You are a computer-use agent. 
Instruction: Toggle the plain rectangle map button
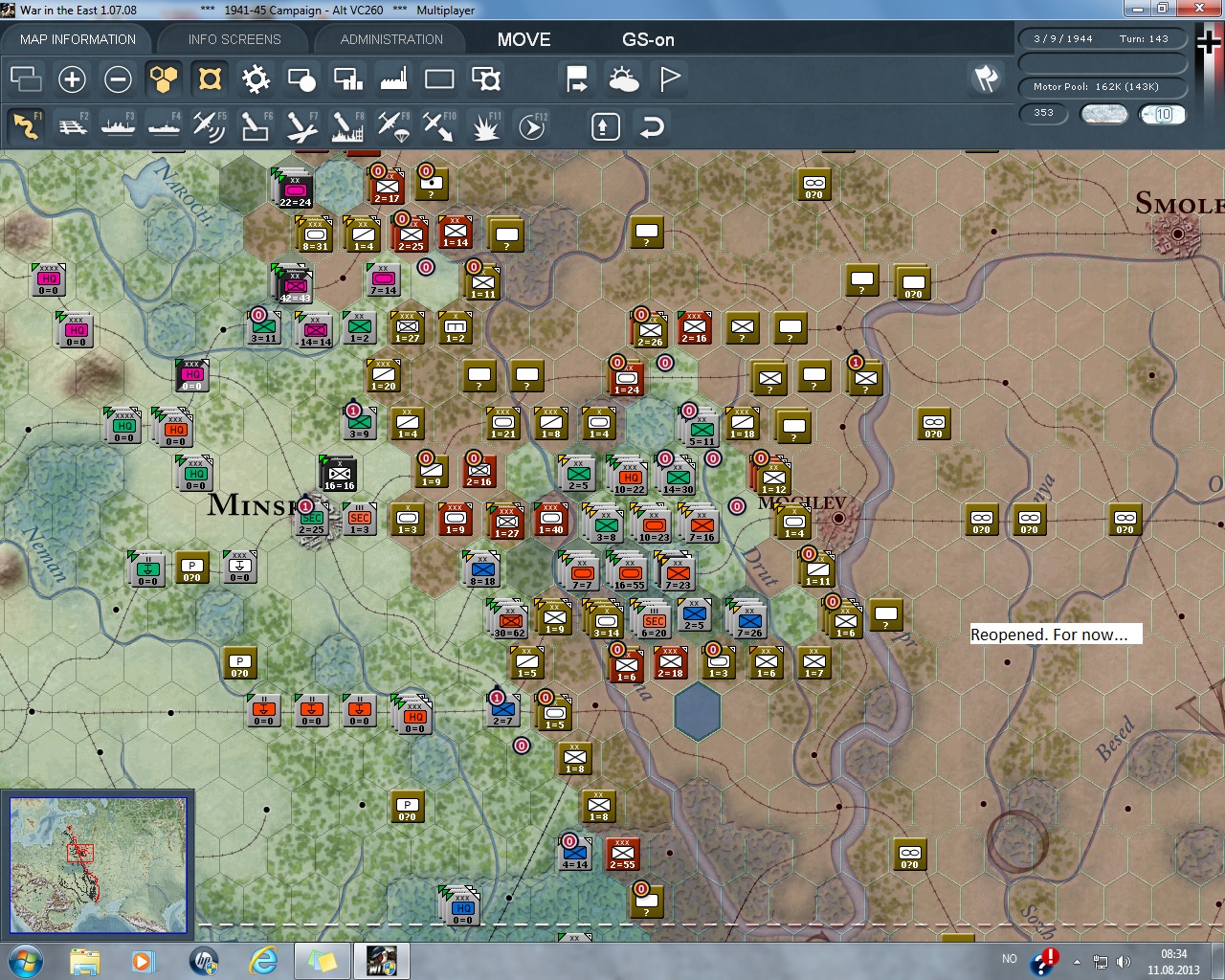pyautogui.click(x=439, y=78)
